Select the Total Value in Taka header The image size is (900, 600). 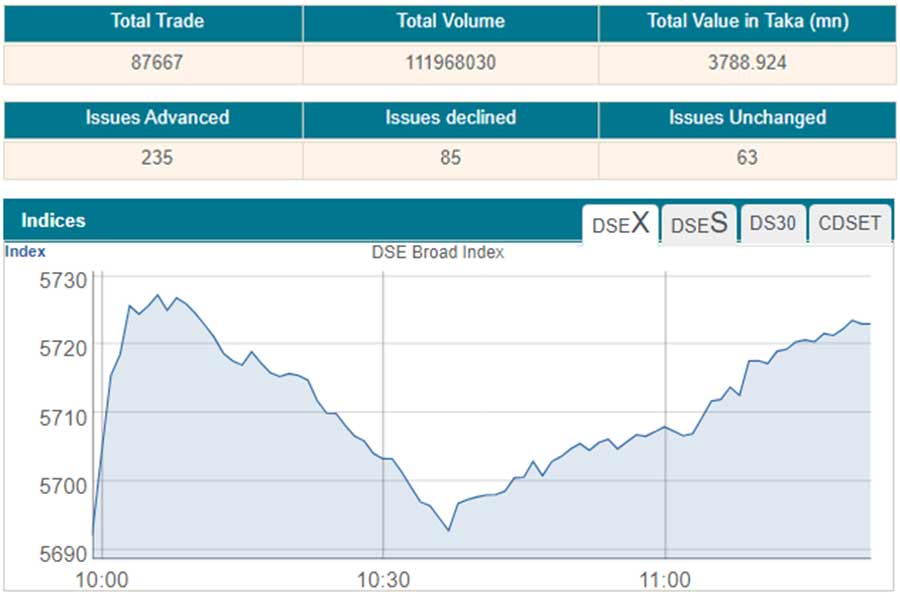[x=747, y=22]
